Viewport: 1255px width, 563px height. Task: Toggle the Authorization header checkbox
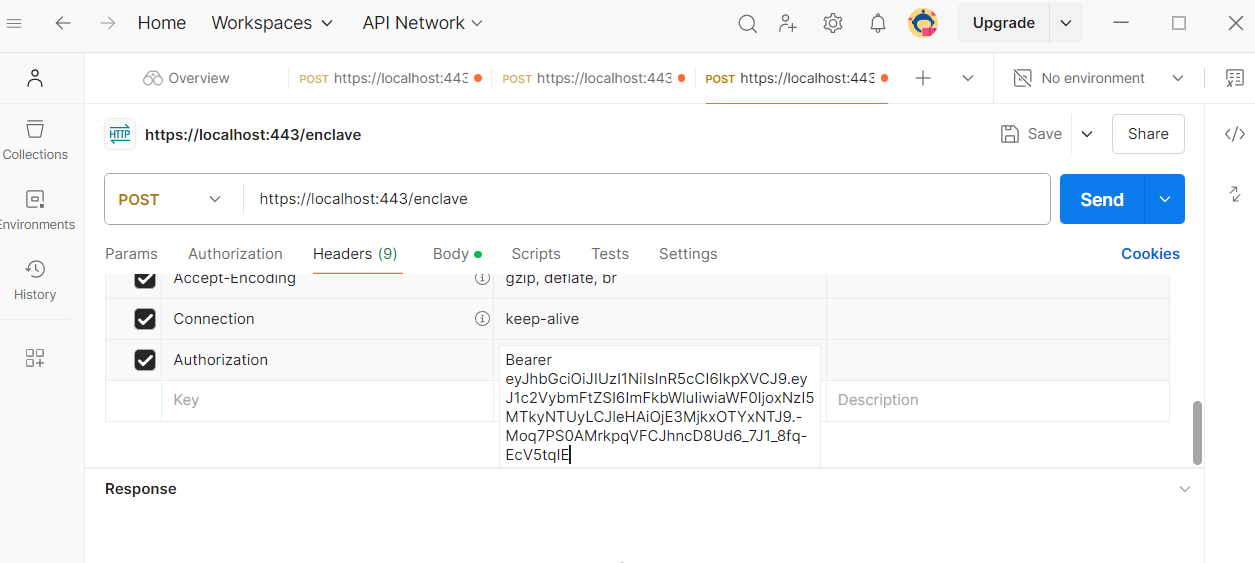coord(145,360)
